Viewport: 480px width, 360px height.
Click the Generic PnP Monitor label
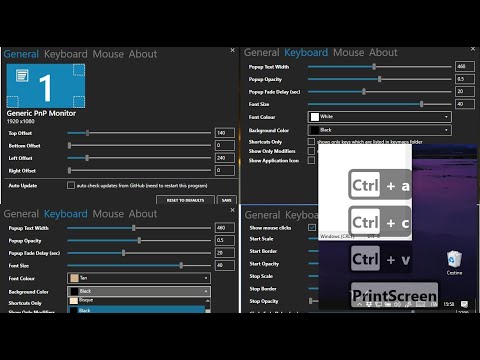point(41,113)
